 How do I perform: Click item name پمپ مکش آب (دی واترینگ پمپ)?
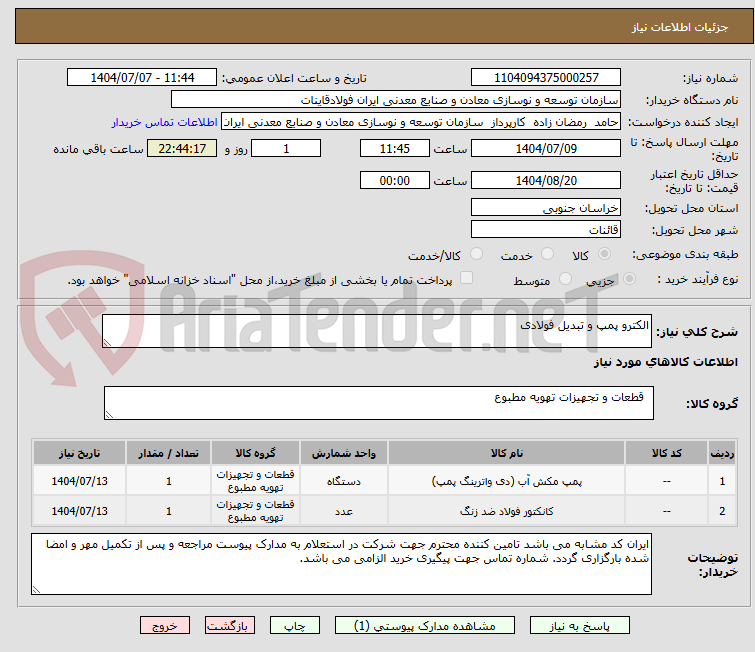pyautogui.click(x=507, y=481)
